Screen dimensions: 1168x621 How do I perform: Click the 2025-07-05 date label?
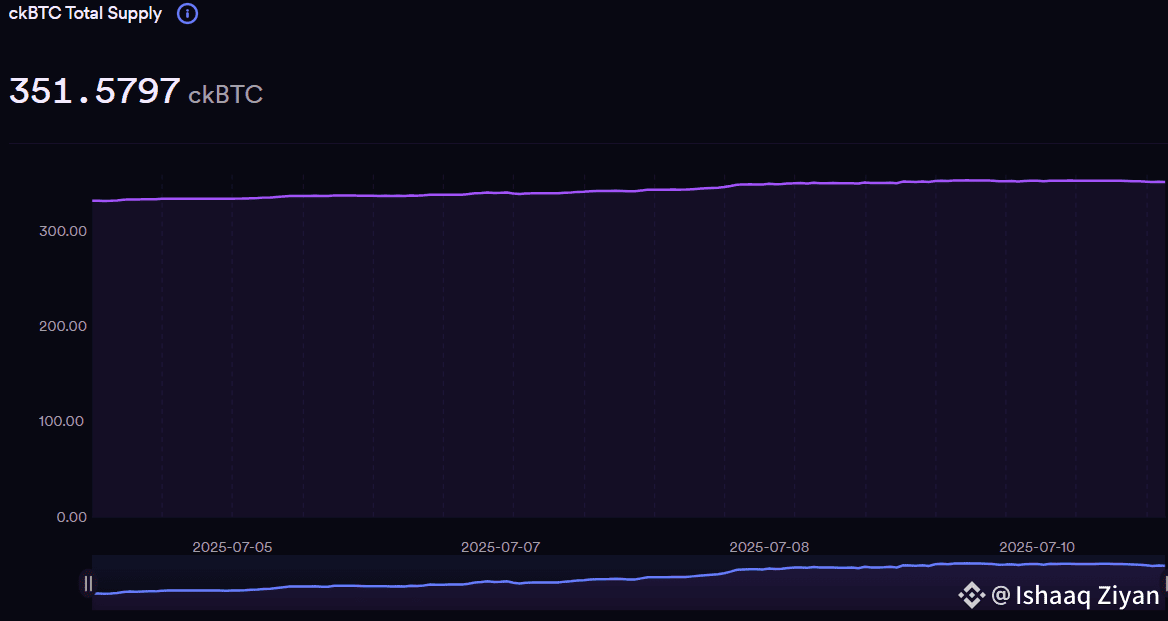click(x=232, y=547)
